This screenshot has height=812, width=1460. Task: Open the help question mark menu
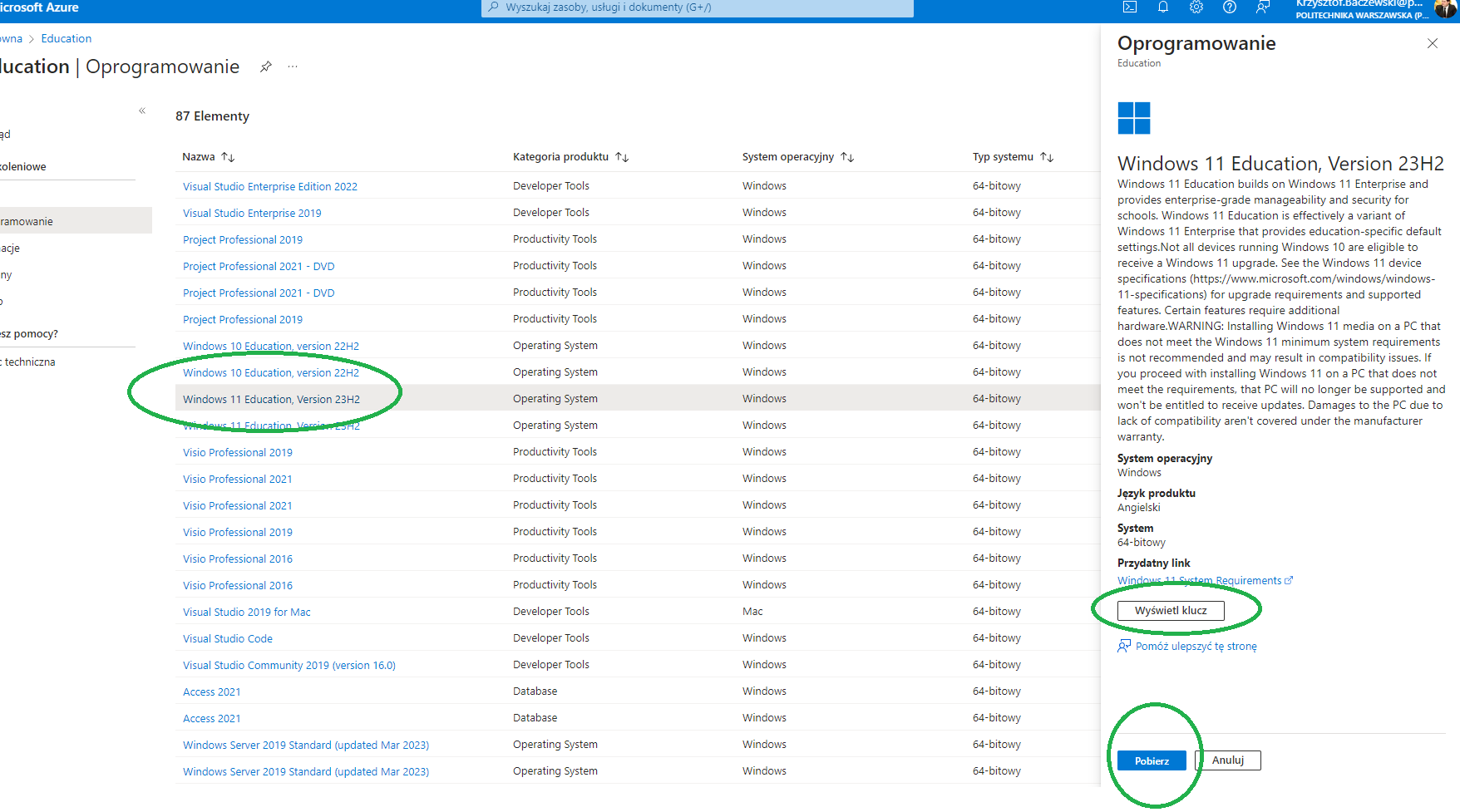(1230, 7)
